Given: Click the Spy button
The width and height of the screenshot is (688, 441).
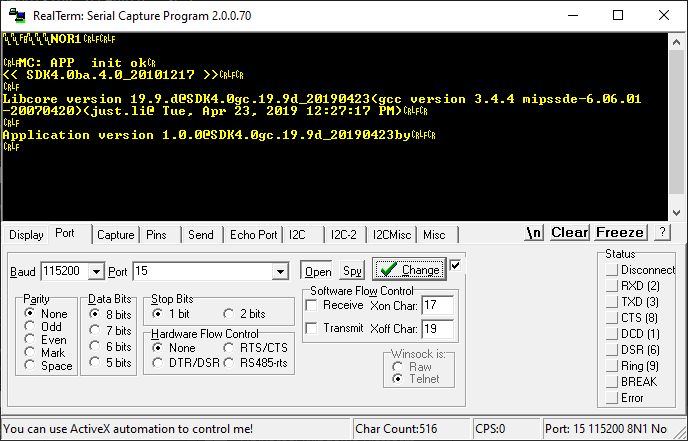Looking at the screenshot, I should point(352,271).
